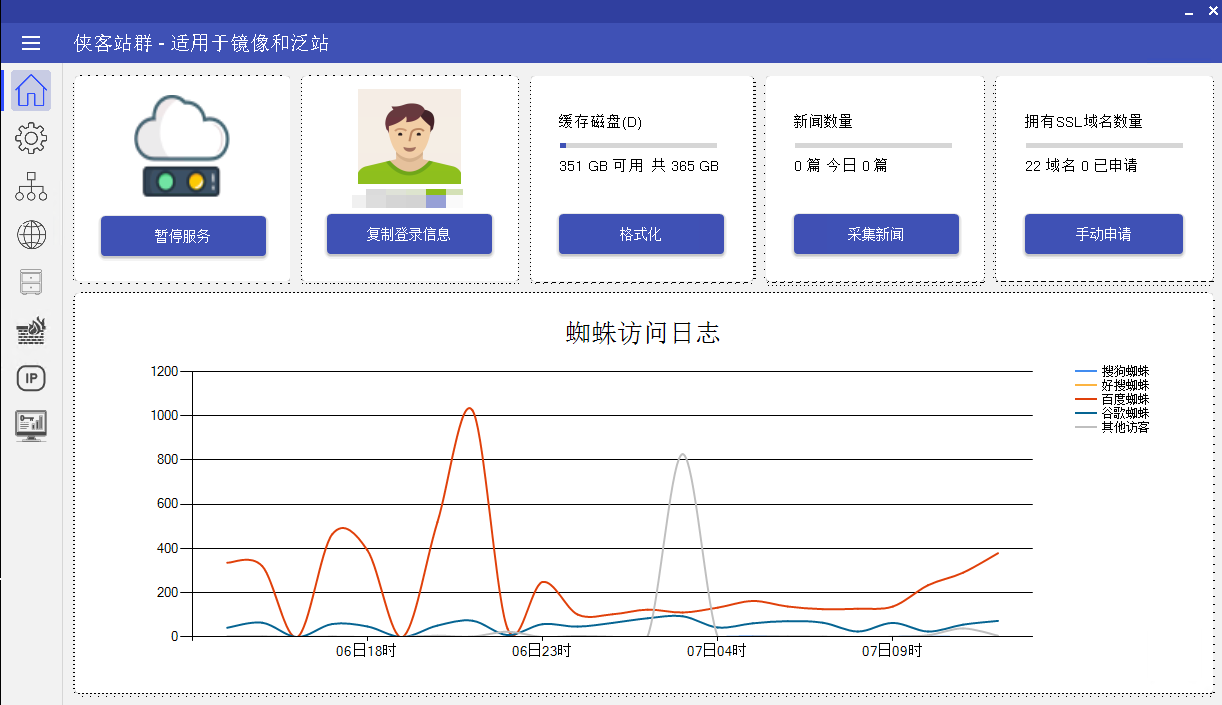
Task: Open the firewall sidebar icon
Action: (31, 331)
